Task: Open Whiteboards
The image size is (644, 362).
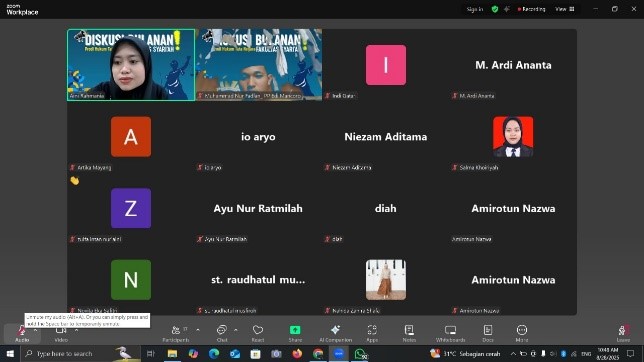Action: [x=451, y=333]
